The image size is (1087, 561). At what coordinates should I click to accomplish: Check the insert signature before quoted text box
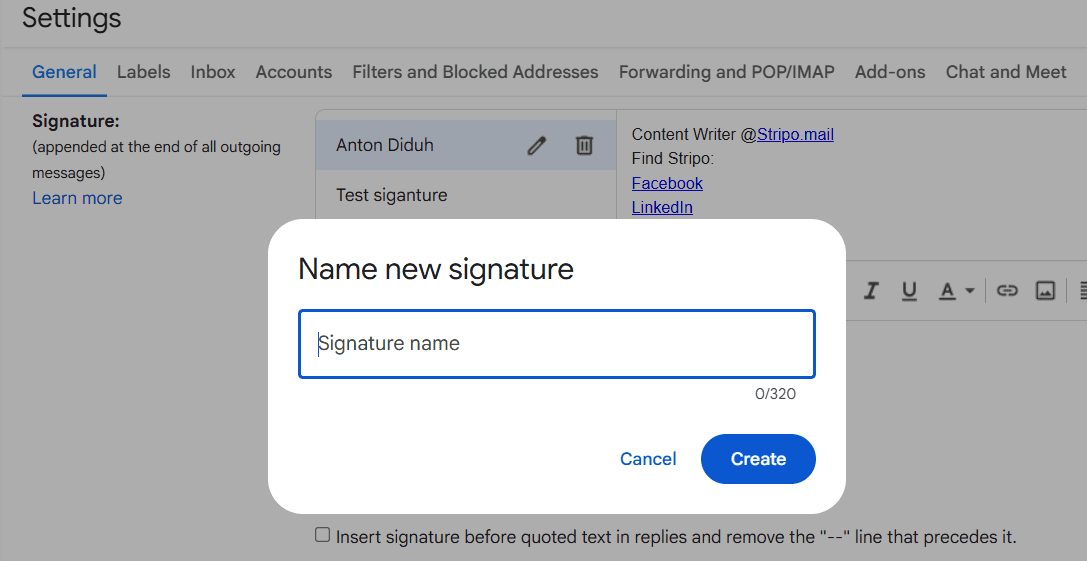[322, 535]
